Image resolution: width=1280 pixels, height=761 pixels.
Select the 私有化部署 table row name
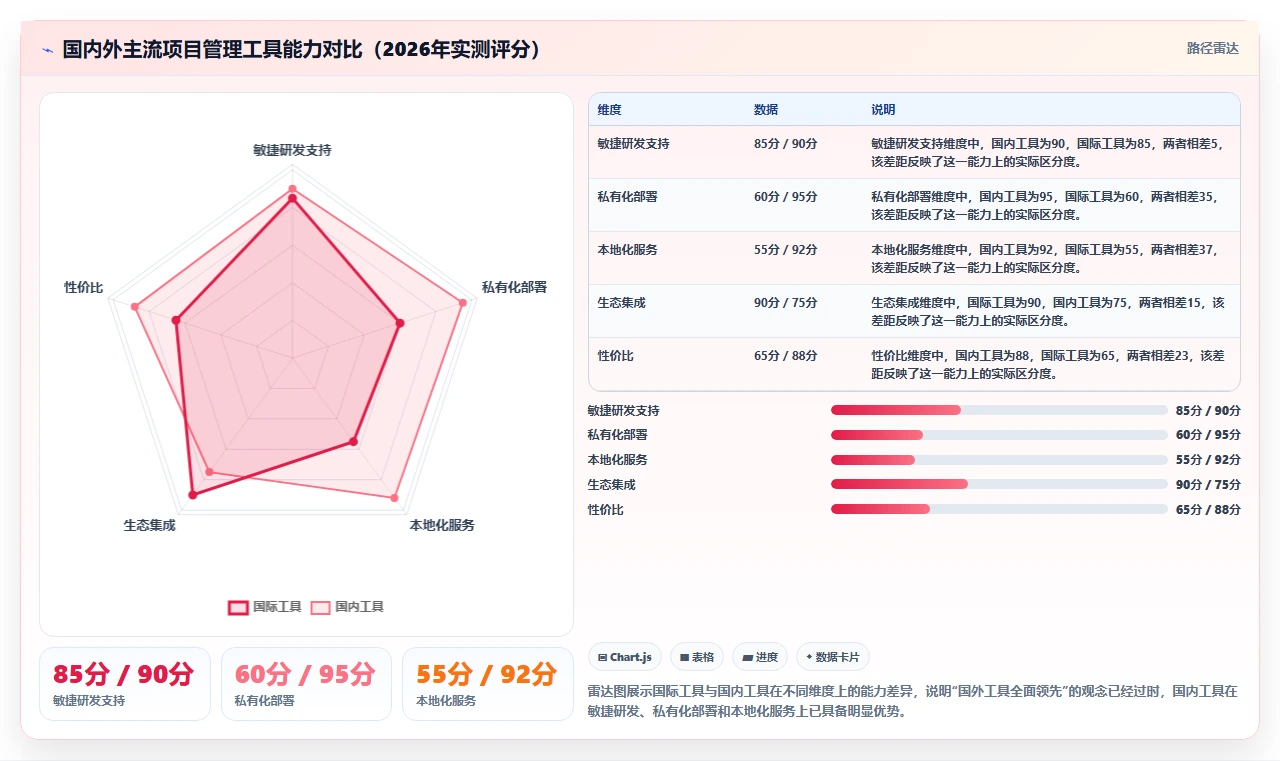pyautogui.click(x=628, y=197)
